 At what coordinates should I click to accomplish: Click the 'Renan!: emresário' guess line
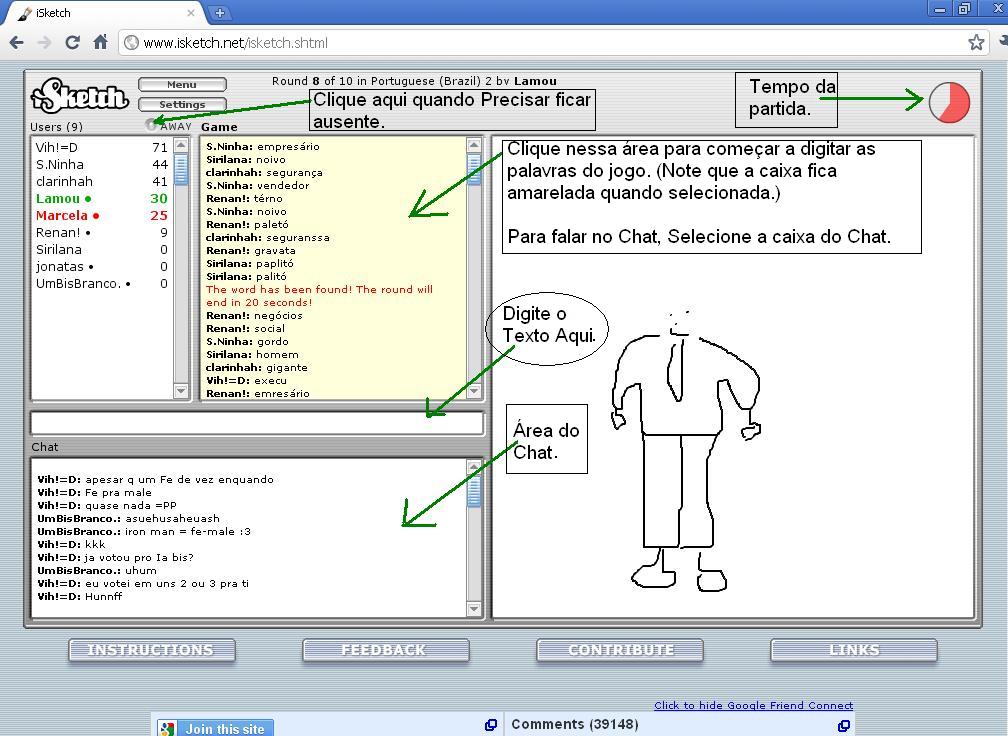(x=257, y=393)
